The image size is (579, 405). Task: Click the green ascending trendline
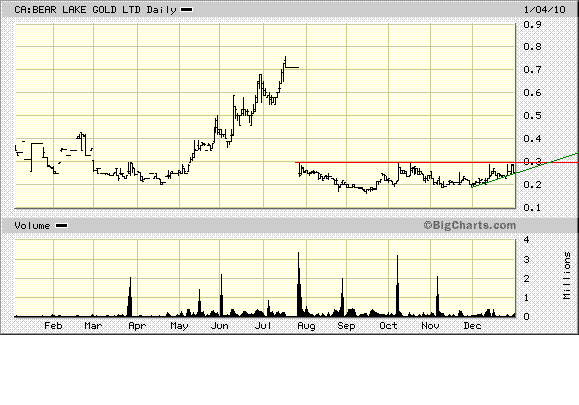pyautogui.click(x=525, y=170)
